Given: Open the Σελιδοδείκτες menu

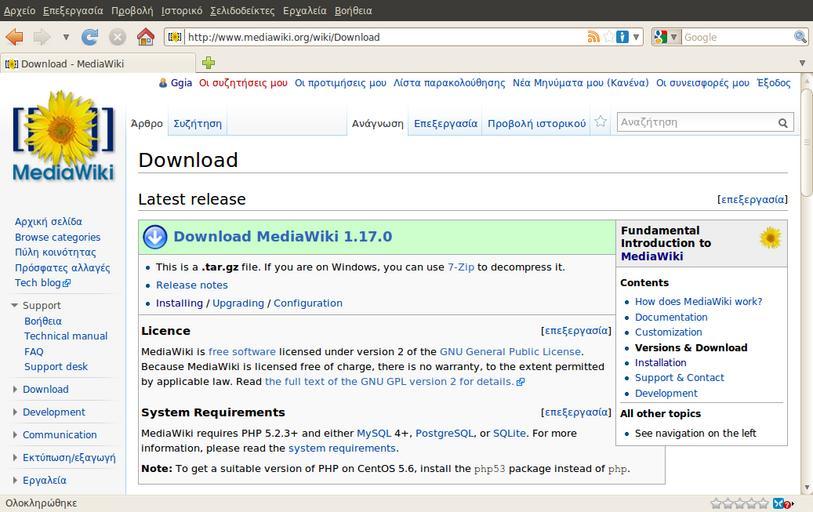Looking at the screenshot, I should 242,10.
